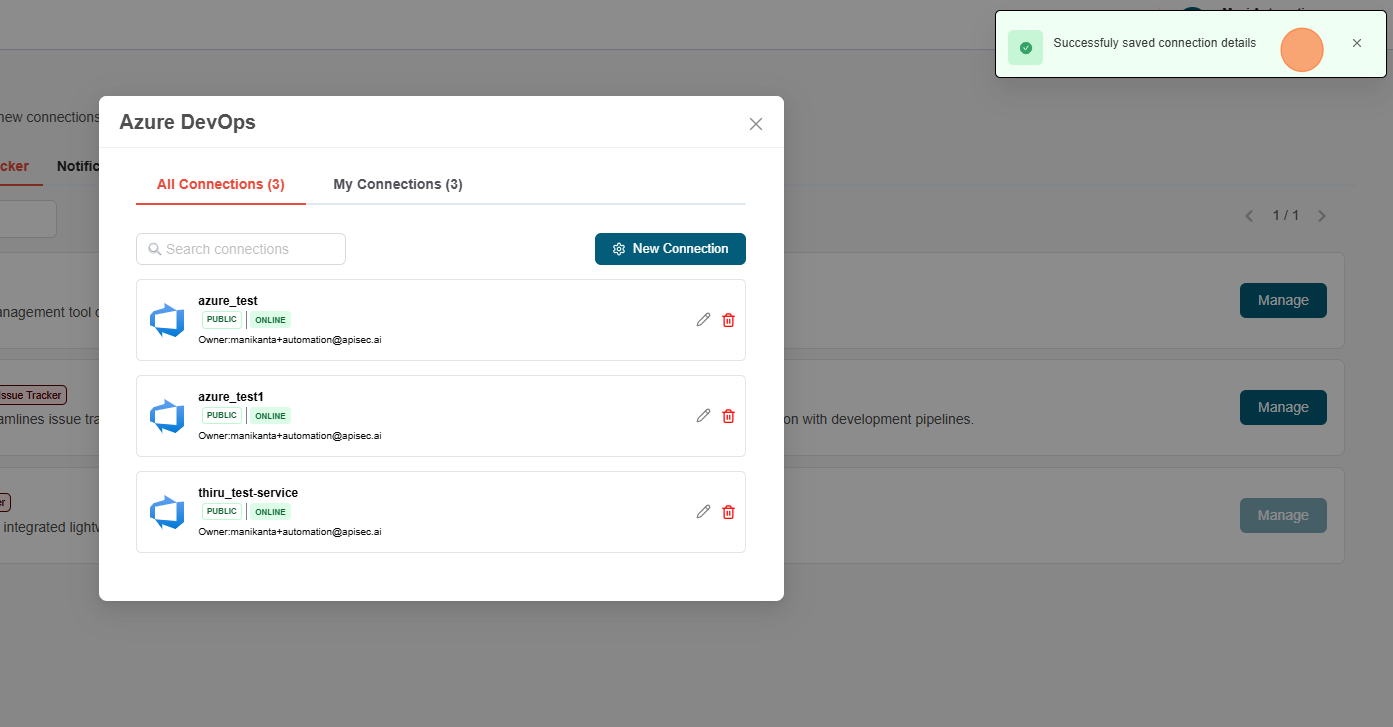Switch to My Connections tab

(x=397, y=185)
